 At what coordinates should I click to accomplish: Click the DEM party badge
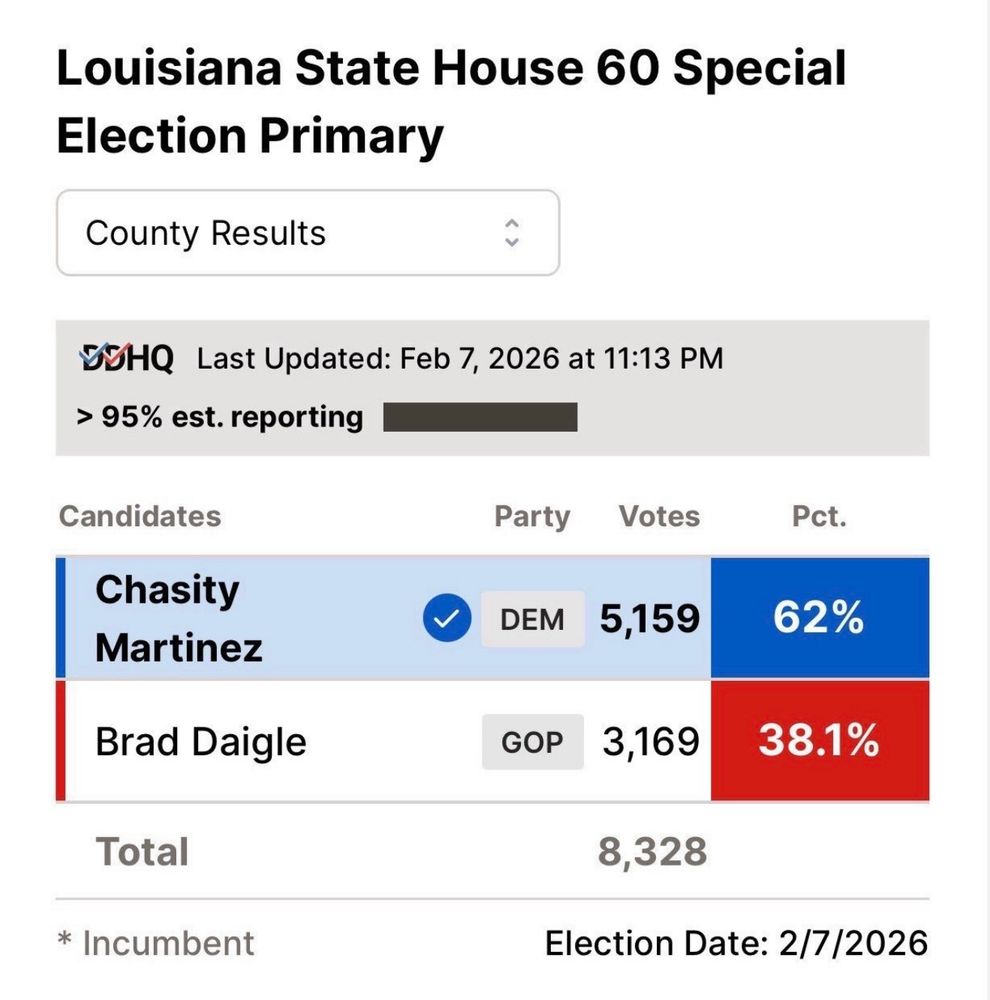click(x=532, y=620)
